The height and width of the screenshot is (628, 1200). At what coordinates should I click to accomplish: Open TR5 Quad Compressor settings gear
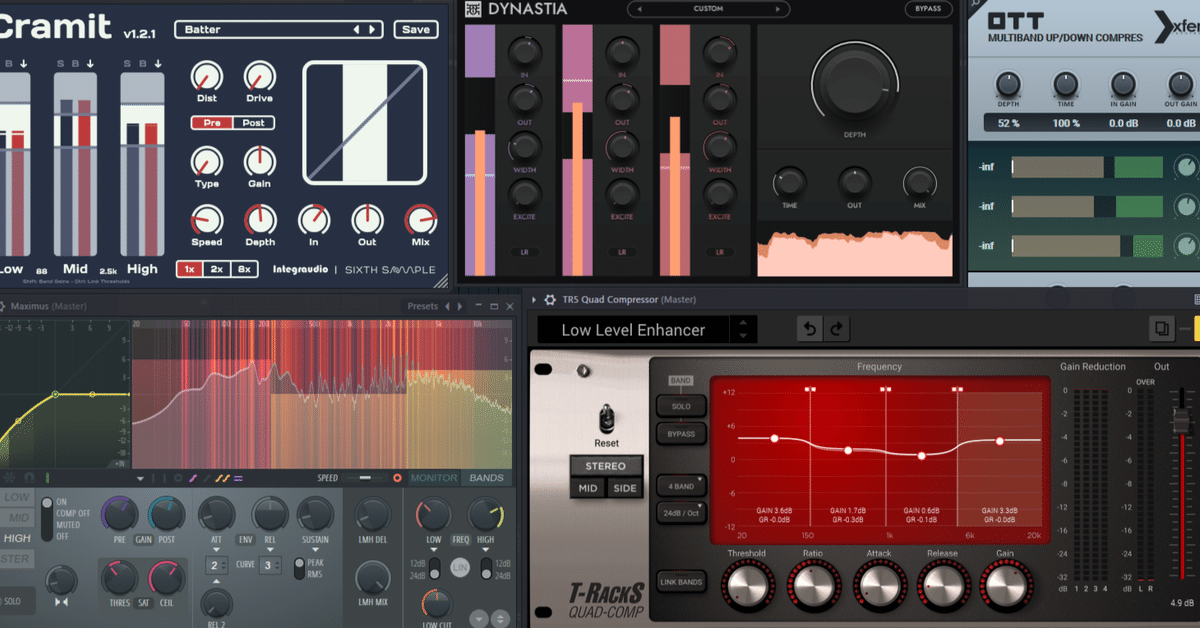[550, 299]
